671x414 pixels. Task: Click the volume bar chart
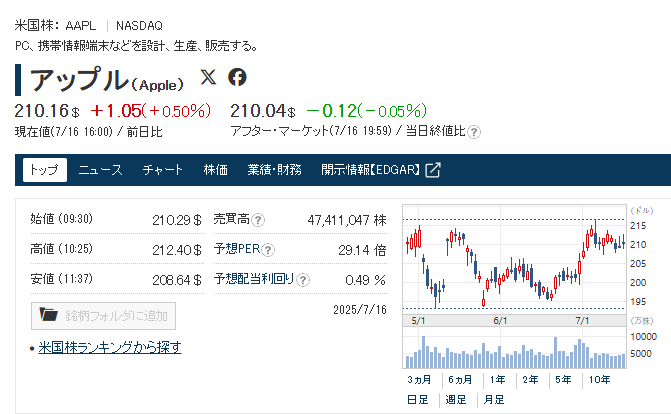point(514,347)
